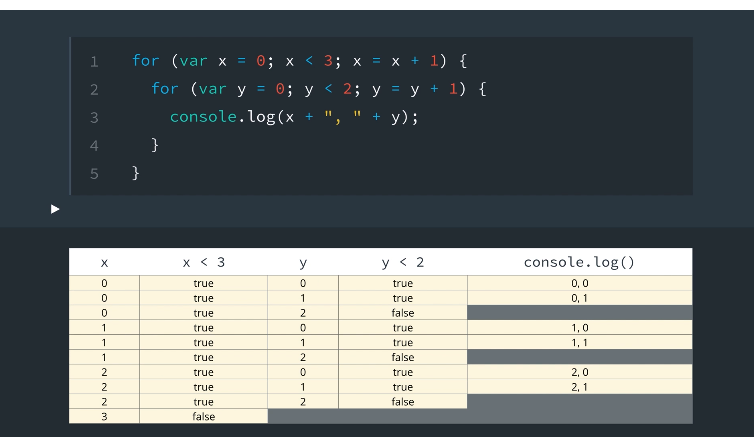
Task: Click 'false' in the x < 3 column
Action: pos(204,417)
